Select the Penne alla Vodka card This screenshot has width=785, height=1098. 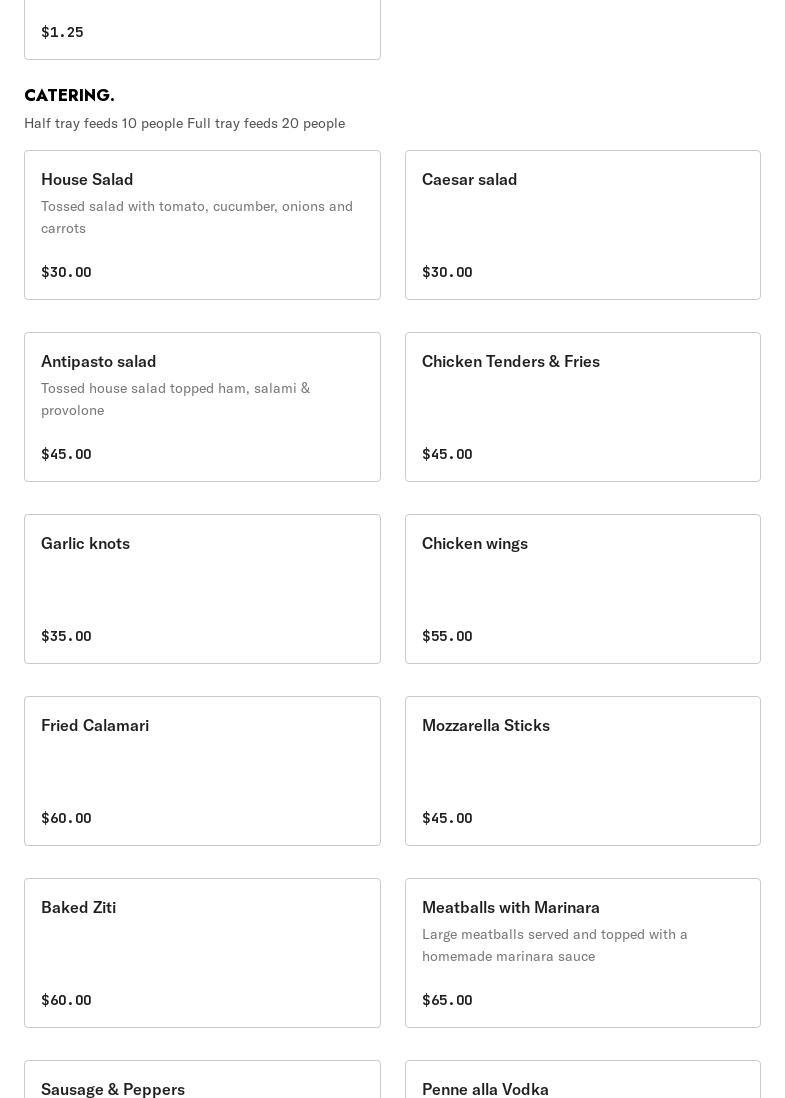[x=582, y=1082]
